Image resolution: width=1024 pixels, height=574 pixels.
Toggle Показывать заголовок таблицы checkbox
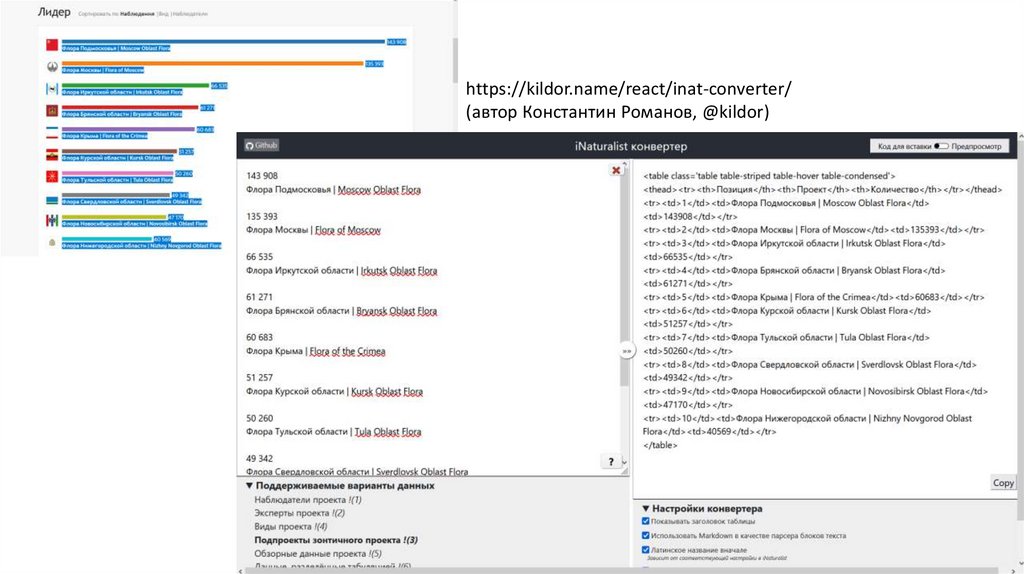[646, 521]
